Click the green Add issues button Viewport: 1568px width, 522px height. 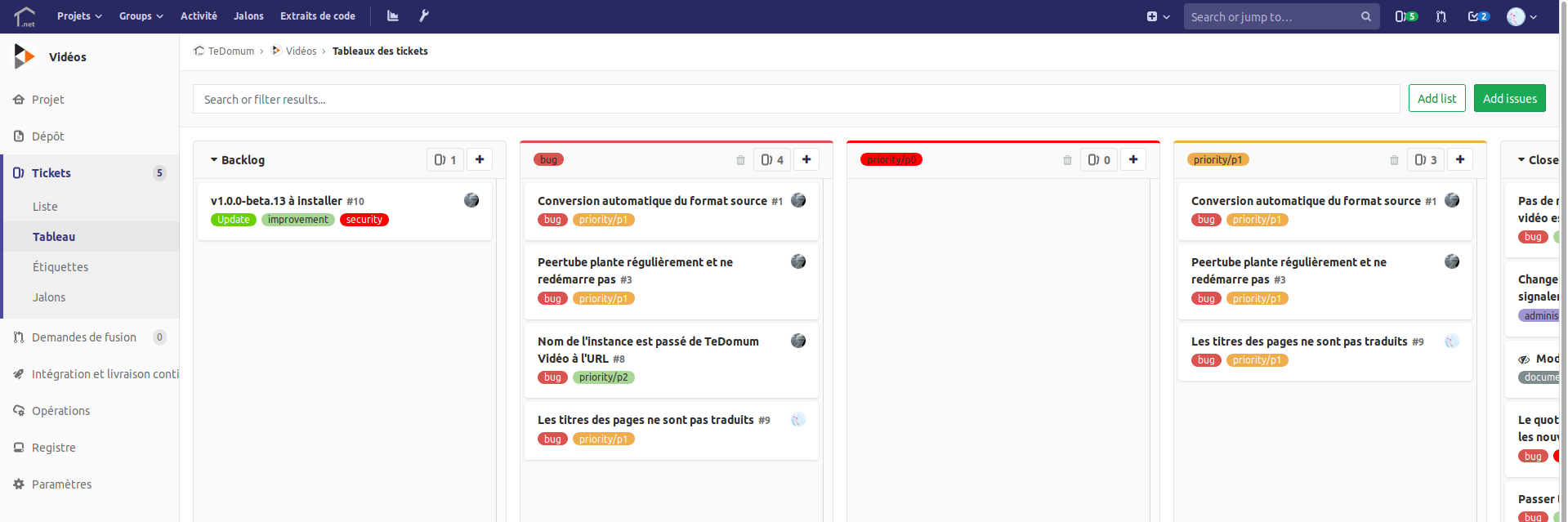(1509, 99)
